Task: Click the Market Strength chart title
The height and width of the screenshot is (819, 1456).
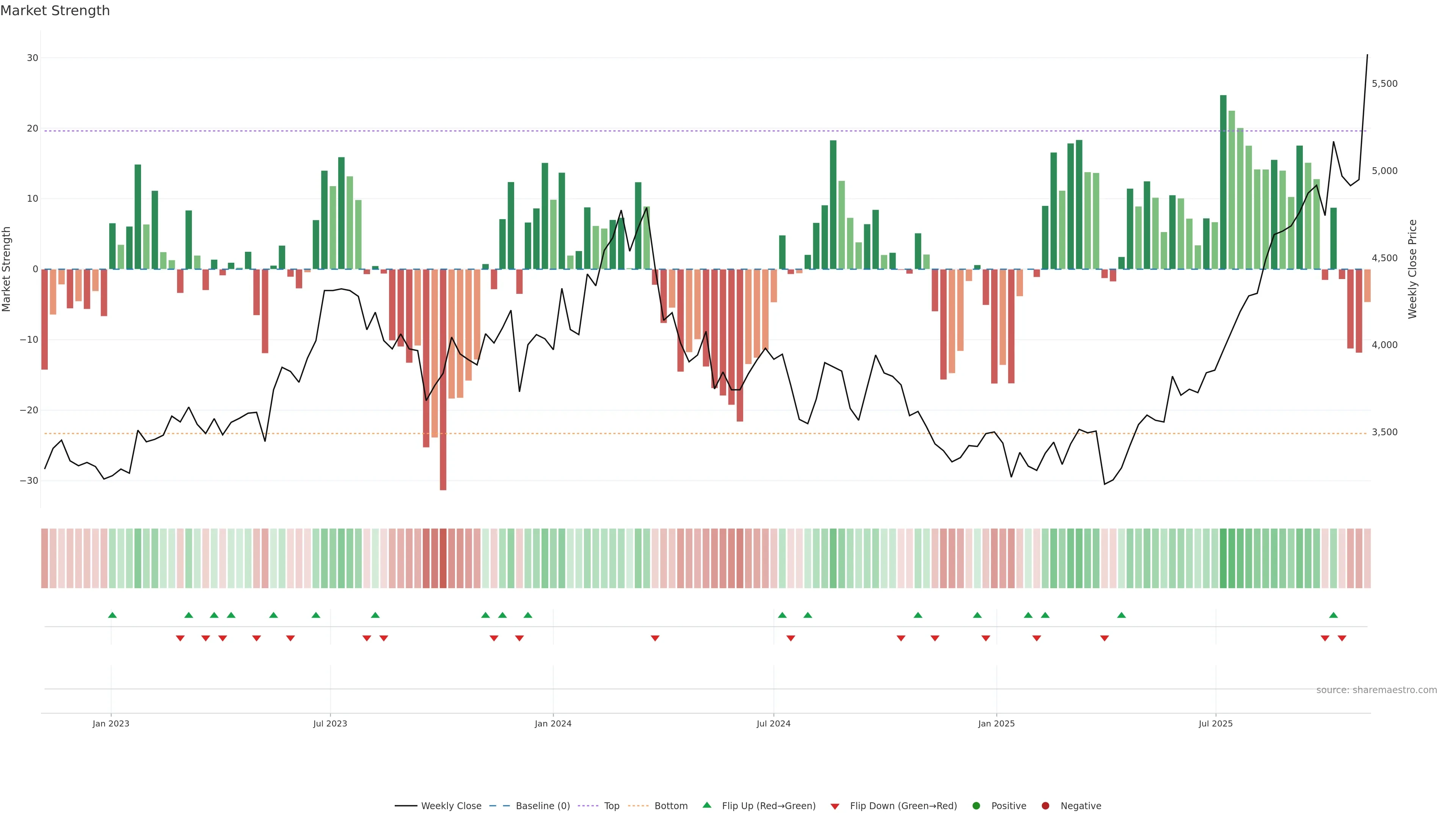Action: [x=55, y=11]
